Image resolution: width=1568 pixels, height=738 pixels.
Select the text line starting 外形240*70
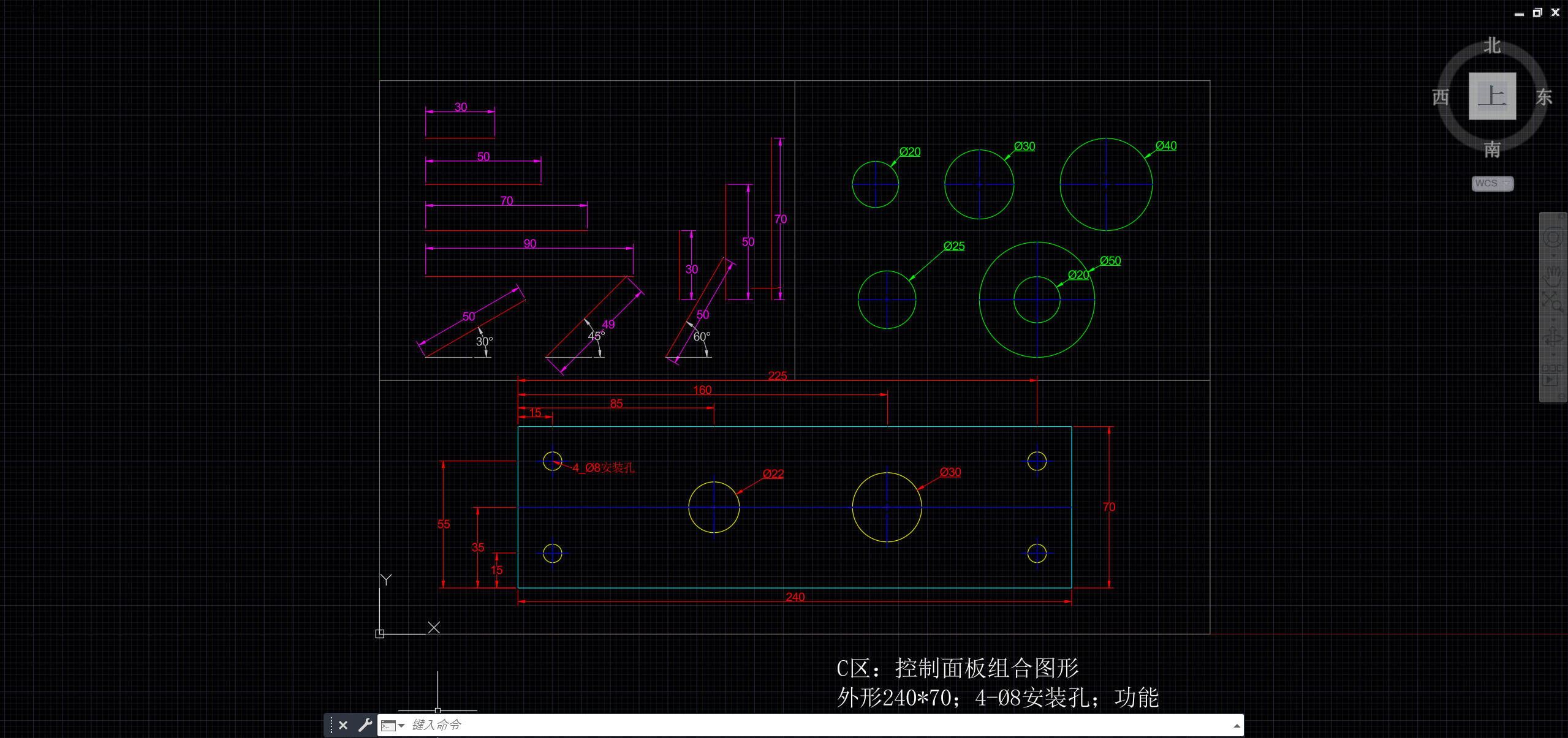coord(998,698)
